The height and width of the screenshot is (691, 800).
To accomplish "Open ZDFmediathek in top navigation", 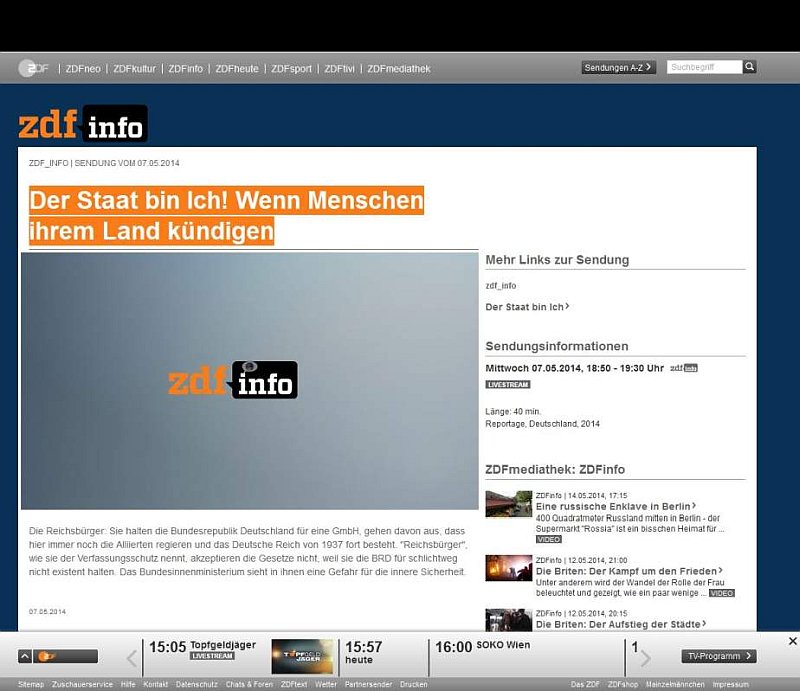I will 399,68.
